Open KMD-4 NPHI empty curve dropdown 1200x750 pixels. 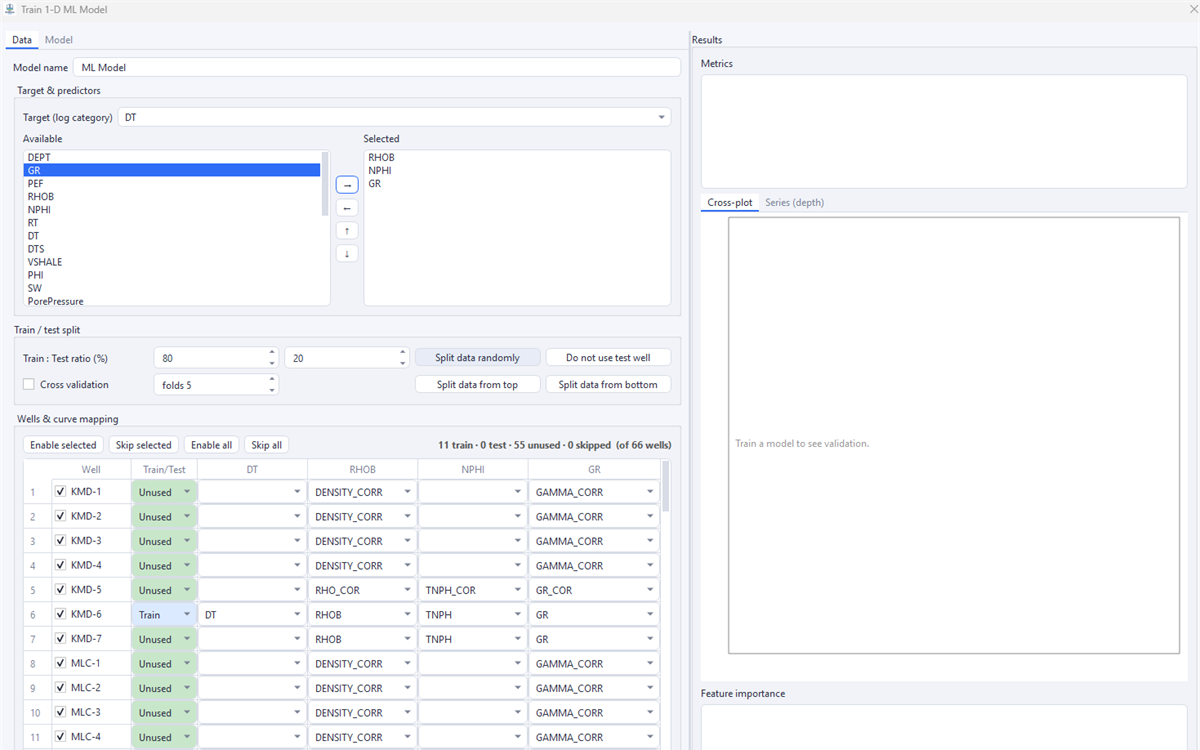pyautogui.click(x=472, y=566)
